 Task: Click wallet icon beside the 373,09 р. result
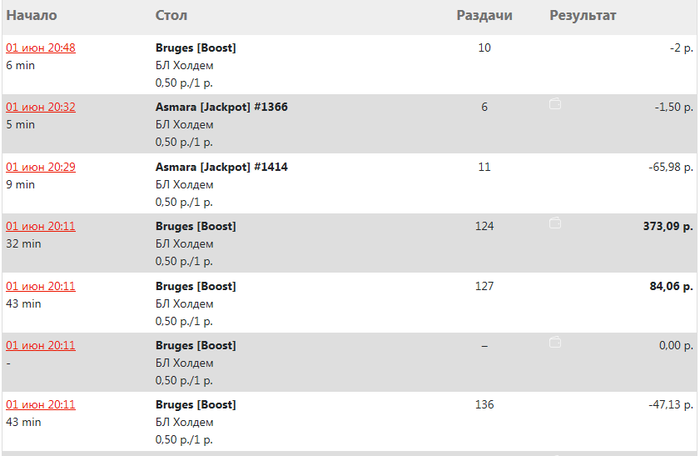pos(555,222)
